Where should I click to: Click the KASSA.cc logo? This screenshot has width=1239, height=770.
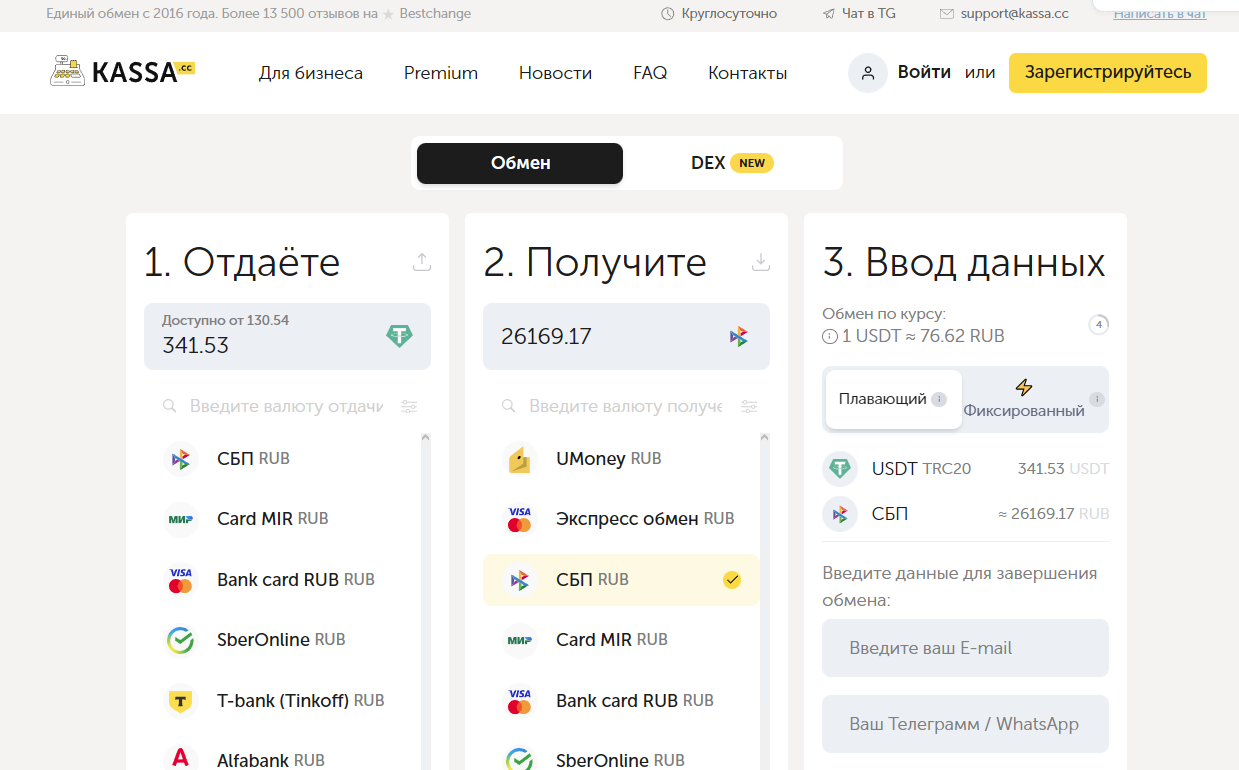122,72
